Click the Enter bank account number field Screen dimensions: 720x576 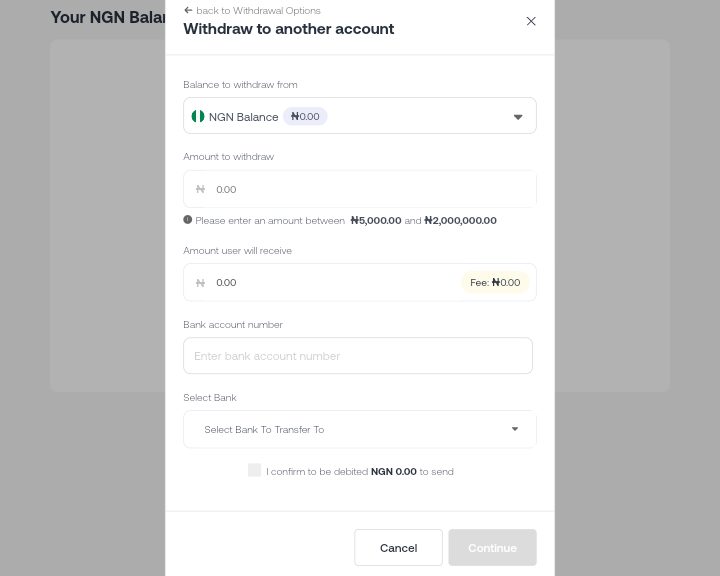[x=358, y=356]
